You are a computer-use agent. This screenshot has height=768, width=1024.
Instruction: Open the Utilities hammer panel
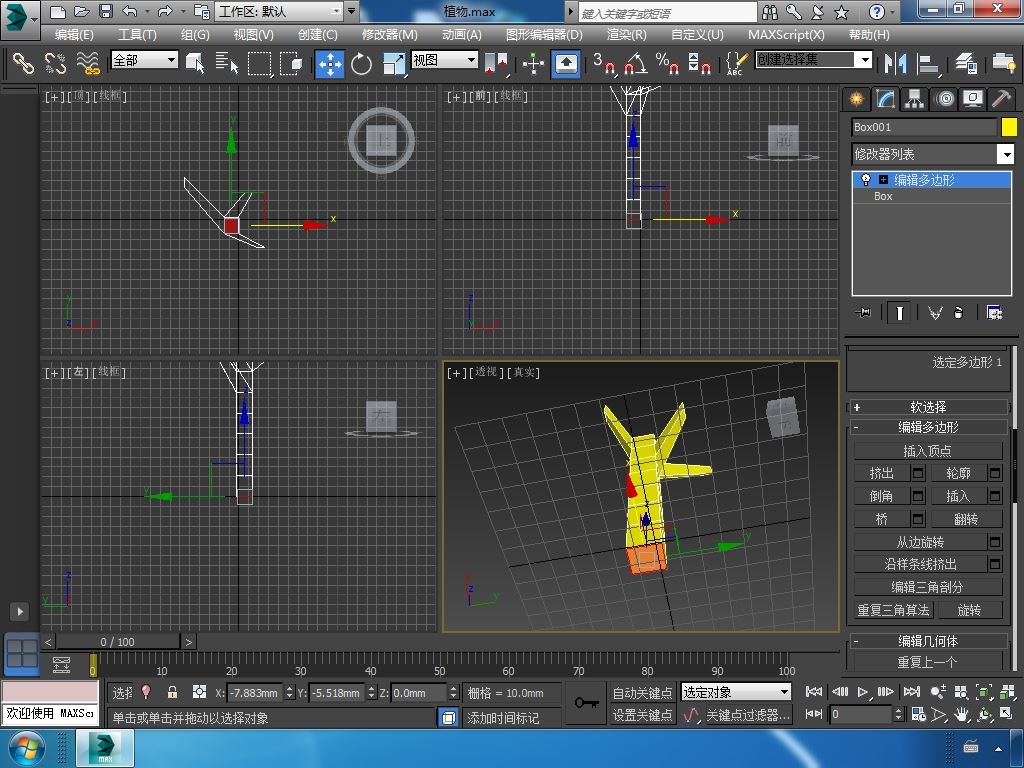1001,99
